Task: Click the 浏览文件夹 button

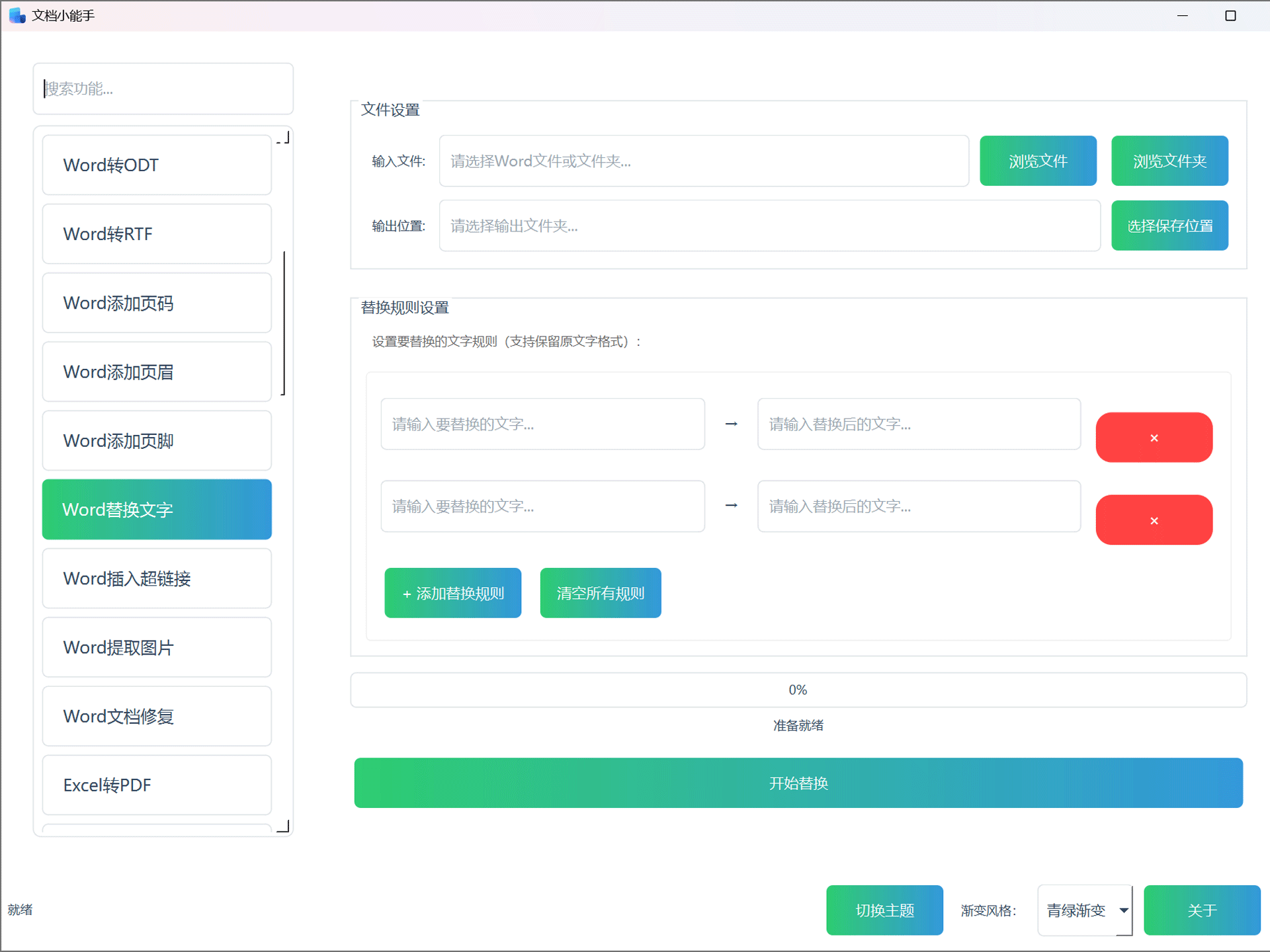Action: click(x=1169, y=161)
